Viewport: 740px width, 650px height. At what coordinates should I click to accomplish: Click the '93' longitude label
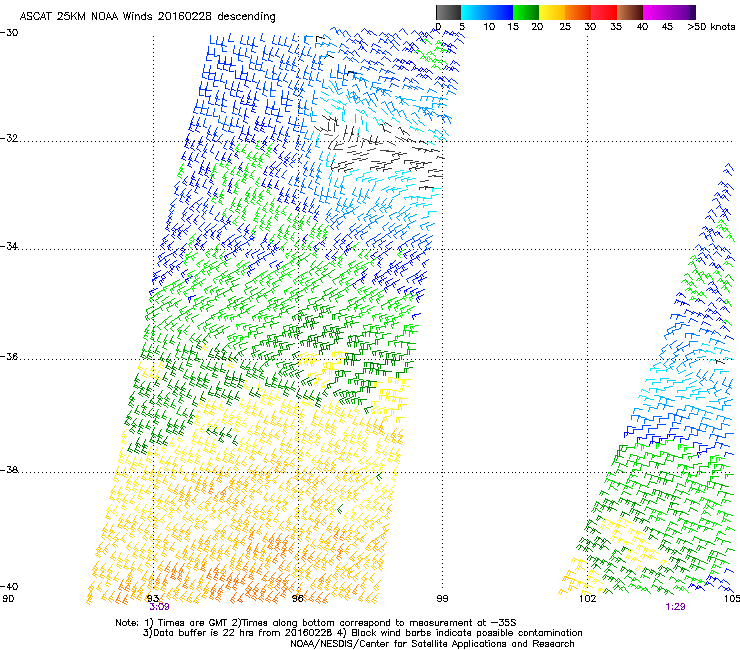tap(153, 599)
